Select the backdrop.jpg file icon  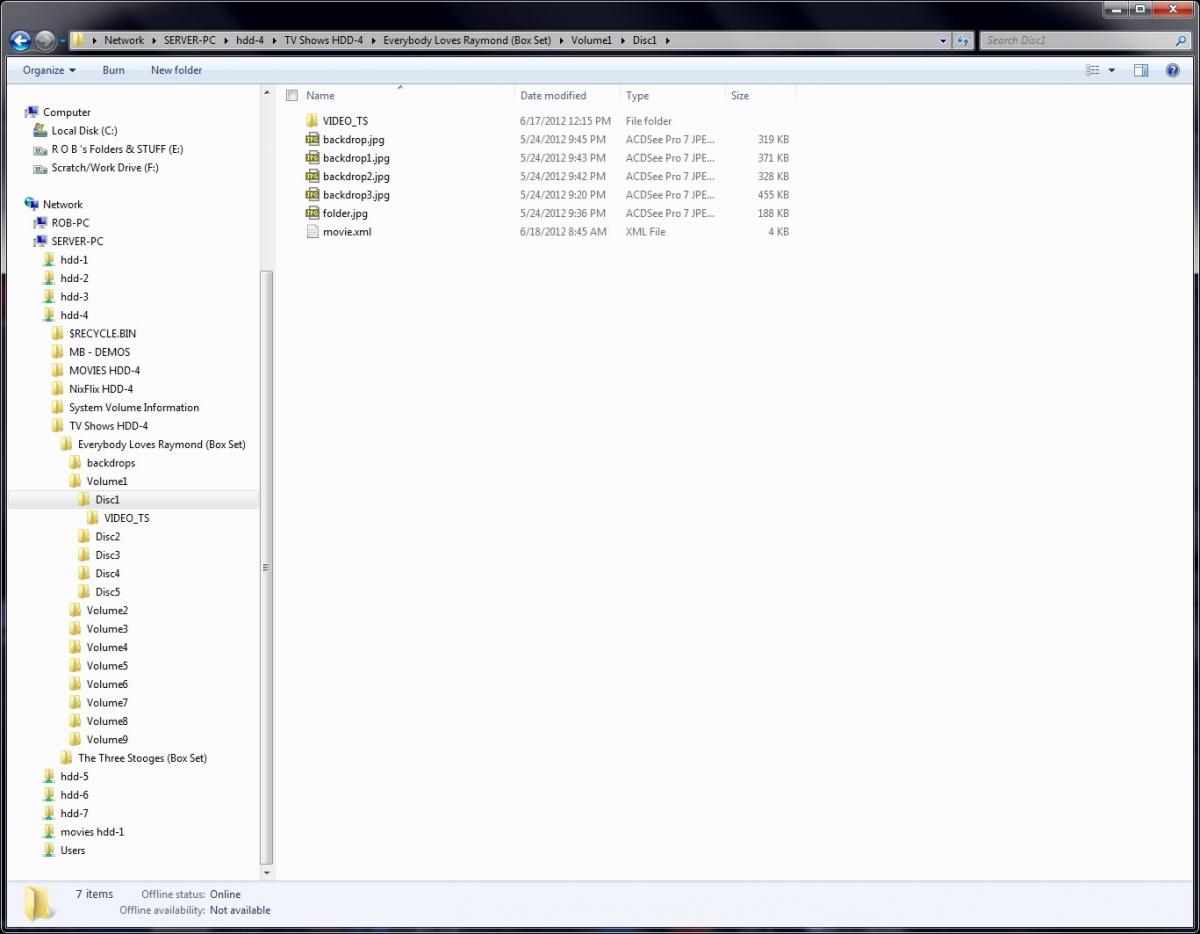[x=312, y=140]
